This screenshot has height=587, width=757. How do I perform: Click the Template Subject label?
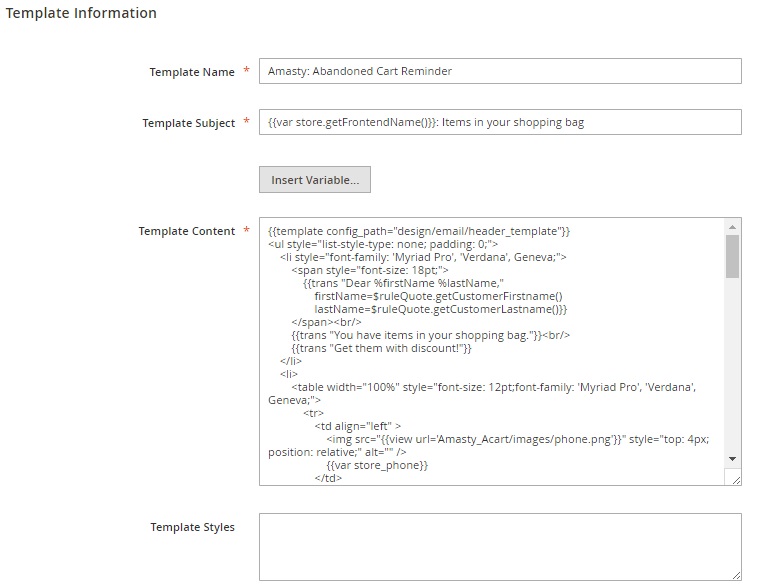[x=188, y=123]
